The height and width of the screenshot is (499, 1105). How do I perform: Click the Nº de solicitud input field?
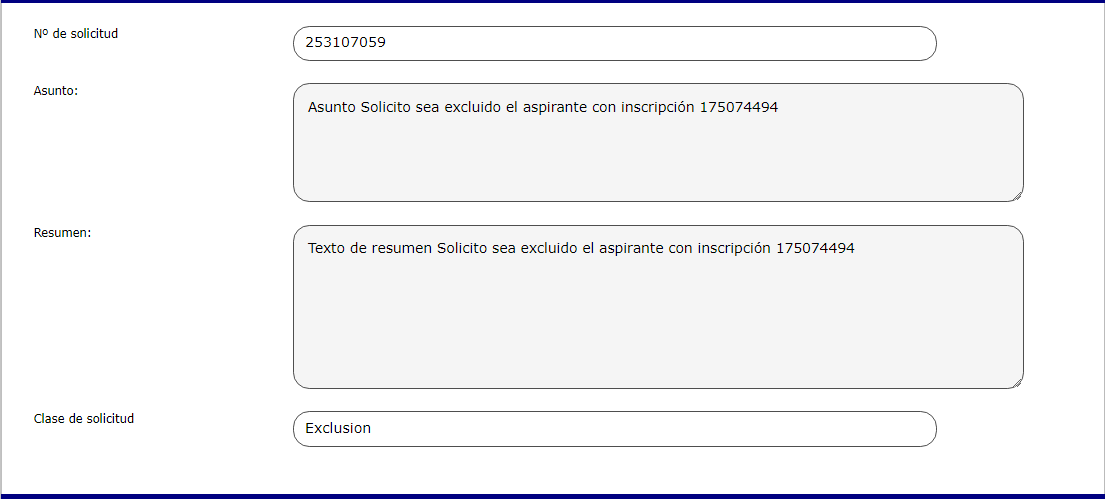click(x=614, y=43)
